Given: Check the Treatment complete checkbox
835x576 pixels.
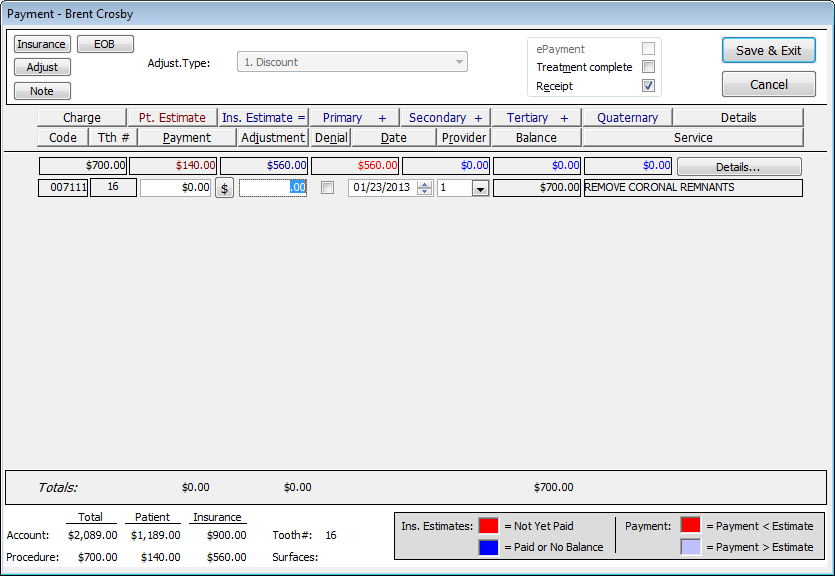Looking at the screenshot, I should coord(648,67).
